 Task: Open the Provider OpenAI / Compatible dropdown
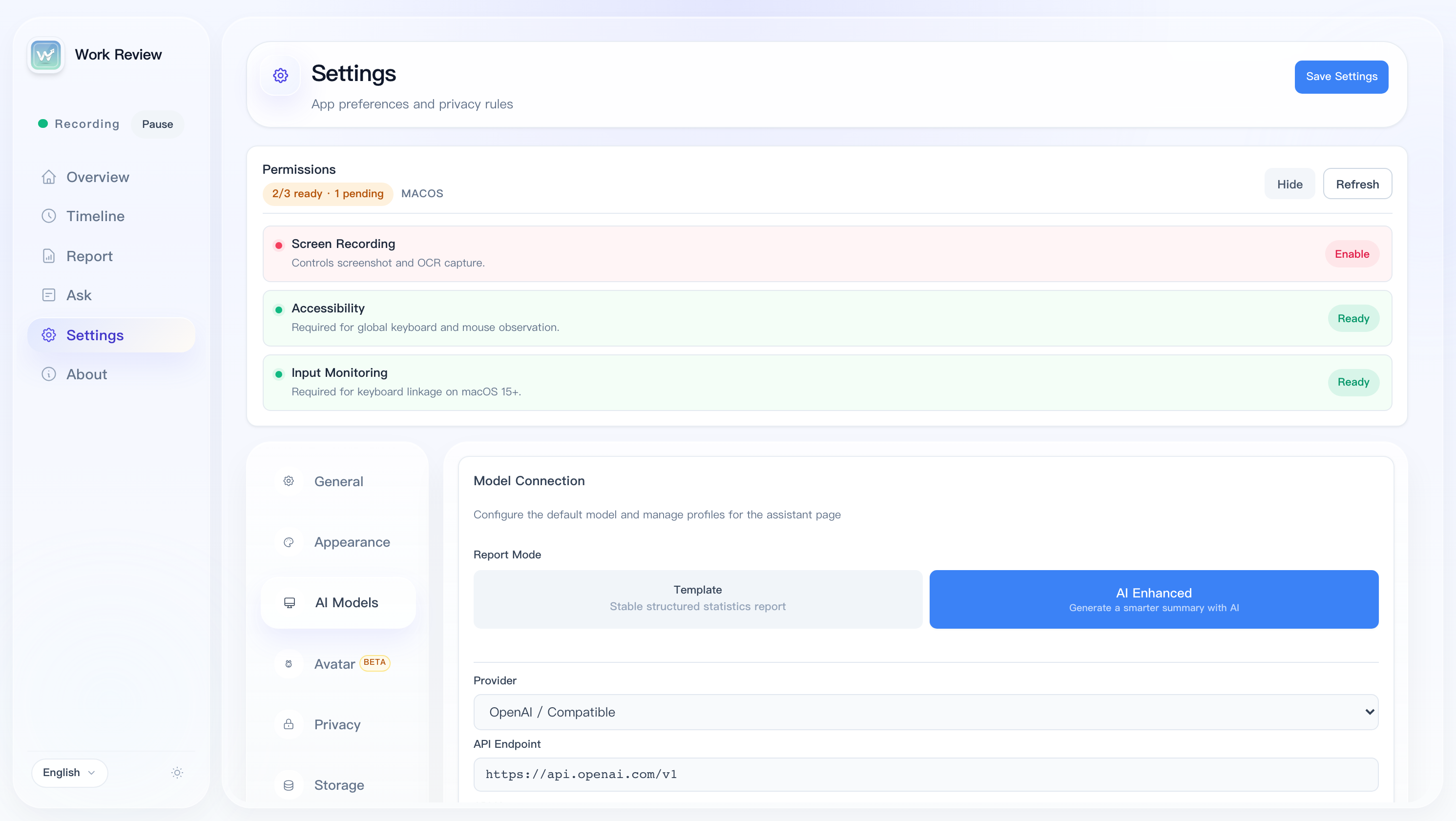[x=926, y=712]
